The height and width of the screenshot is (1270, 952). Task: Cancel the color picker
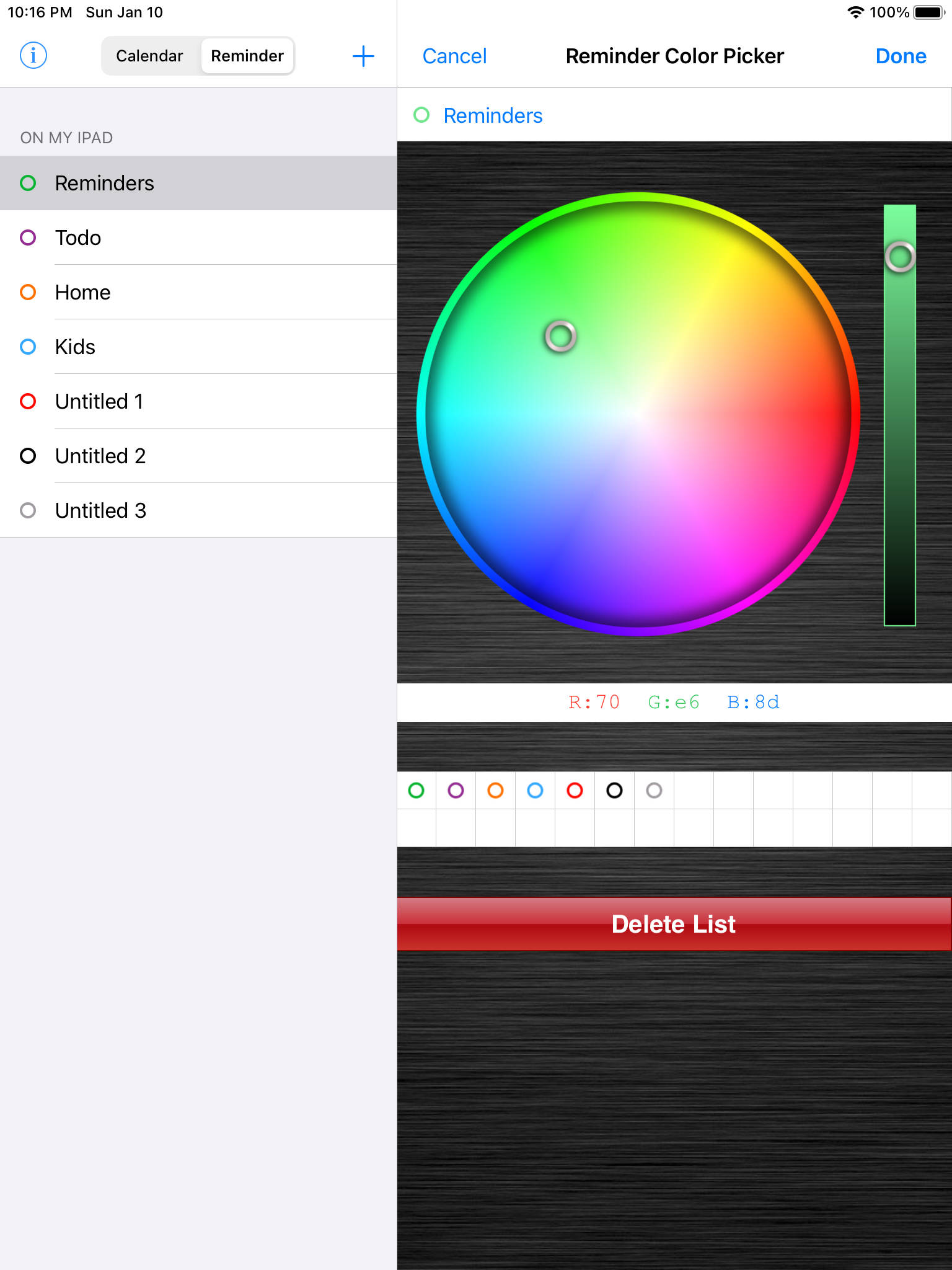[x=454, y=56]
